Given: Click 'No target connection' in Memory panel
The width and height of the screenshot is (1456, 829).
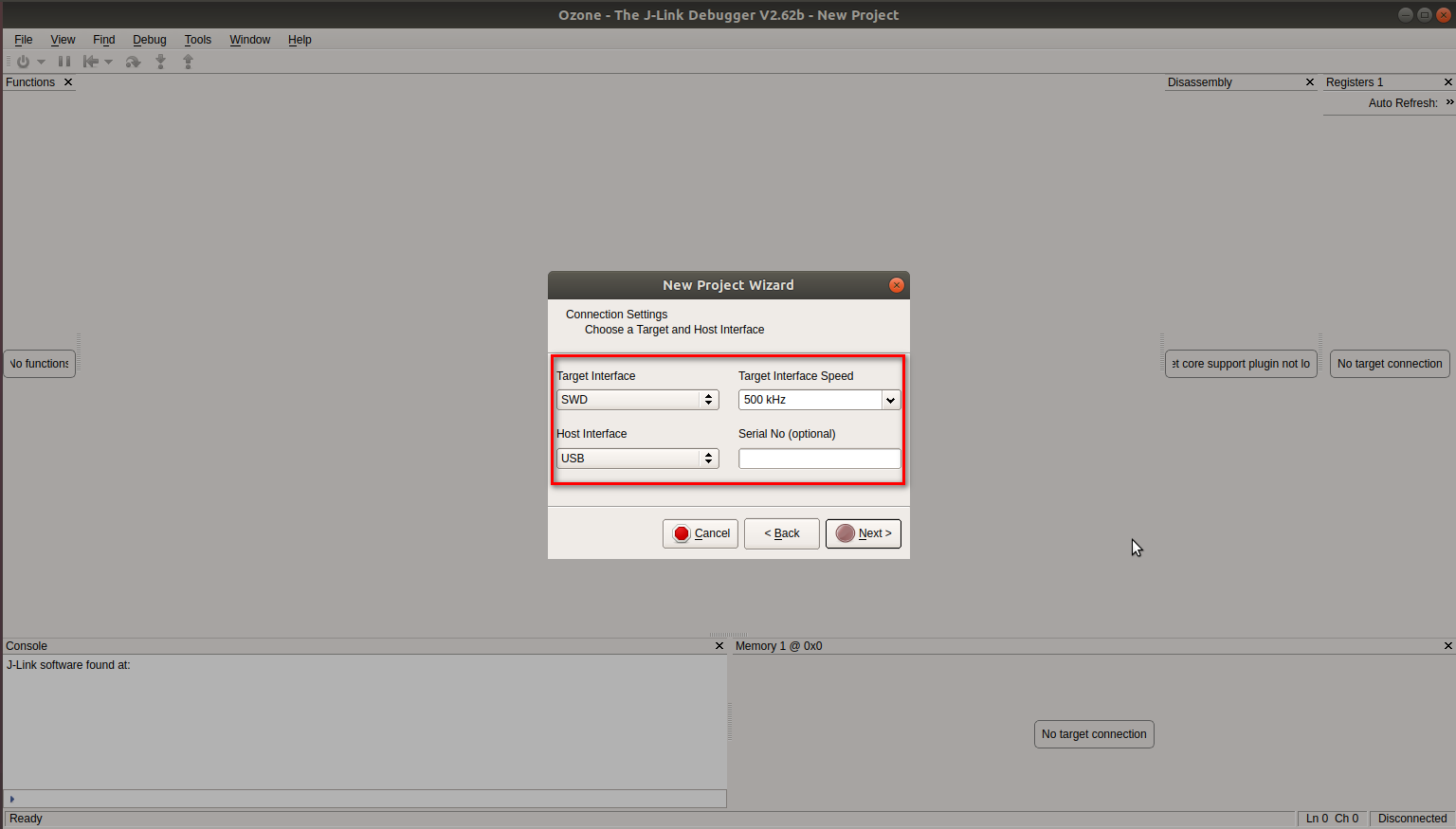Looking at the screenshot, I should pyautogui.click(x=1094, y=734).
